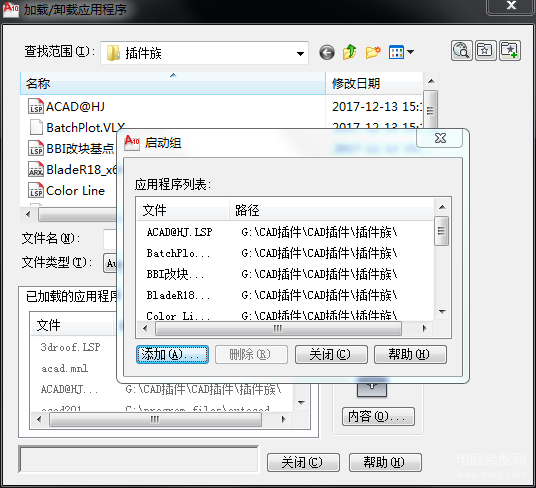This screenshot has width=536, height=488.
Task: Click the file list horizontal scrollbar left arrow
Action: coord(28,215)
